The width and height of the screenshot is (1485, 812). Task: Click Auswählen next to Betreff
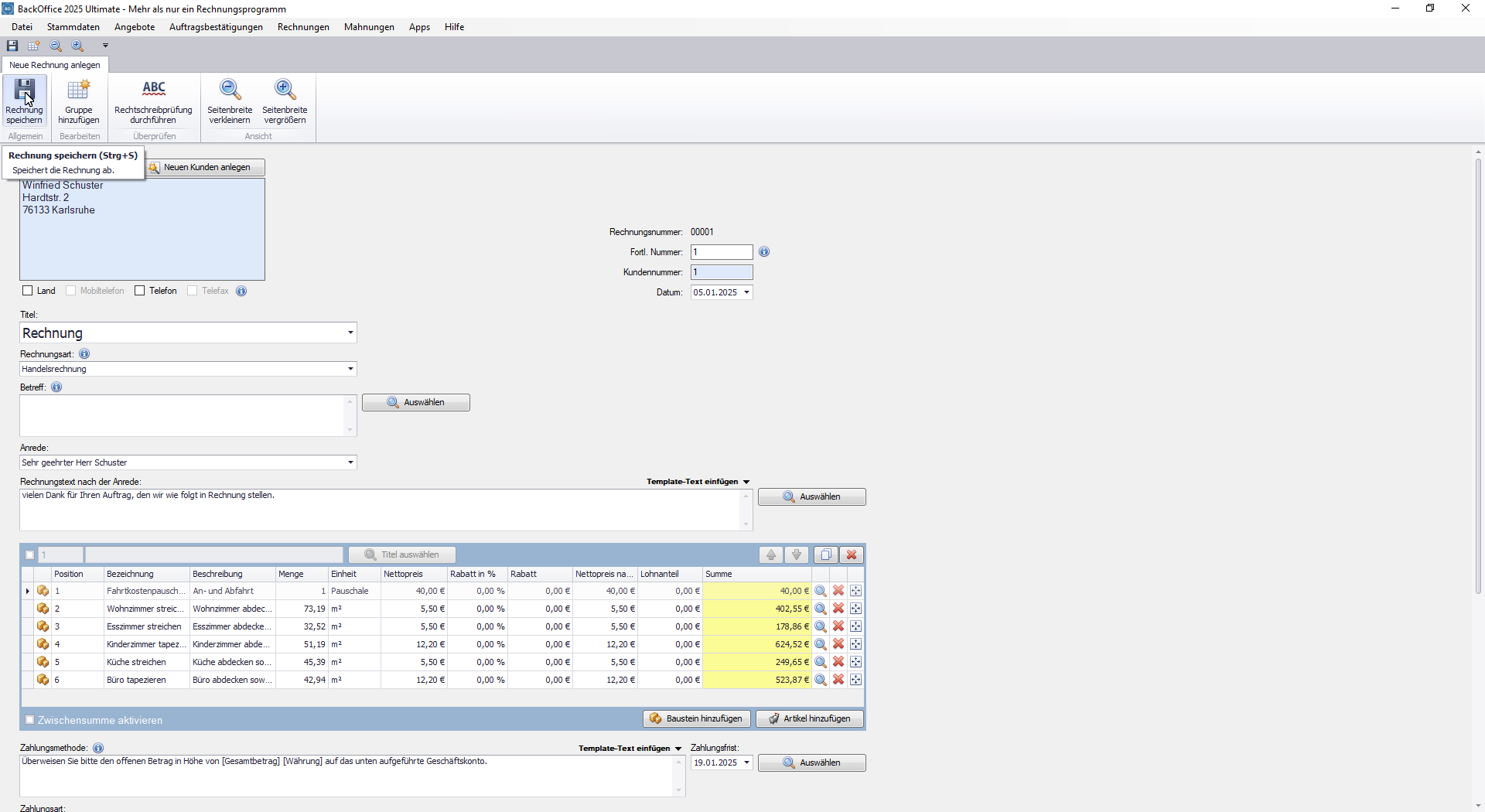click(416, 402)
